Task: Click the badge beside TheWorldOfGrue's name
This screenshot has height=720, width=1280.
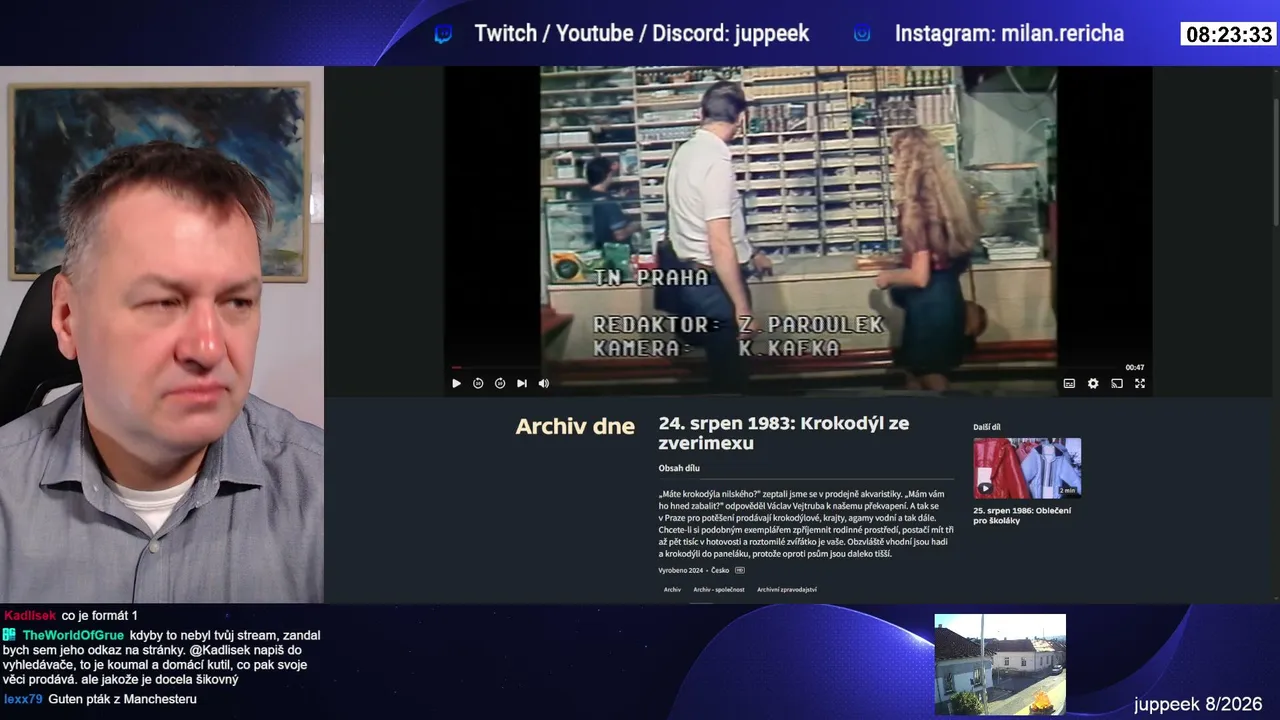Action: tap(10, 635)
